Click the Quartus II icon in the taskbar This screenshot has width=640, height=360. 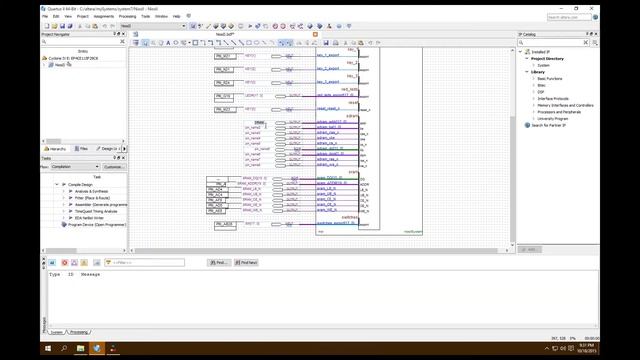coord(97,348)
